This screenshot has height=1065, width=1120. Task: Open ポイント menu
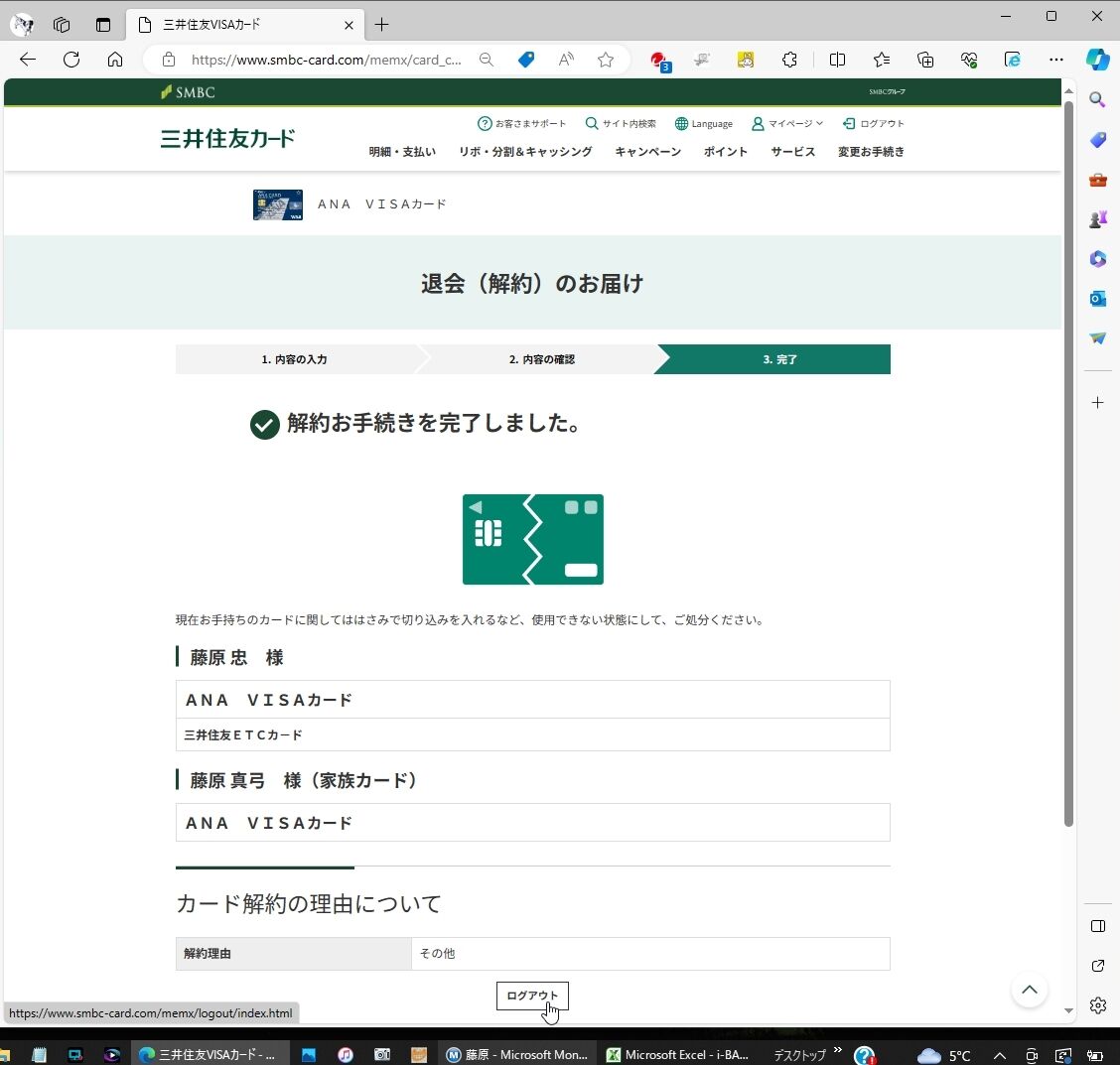point(726,151)
